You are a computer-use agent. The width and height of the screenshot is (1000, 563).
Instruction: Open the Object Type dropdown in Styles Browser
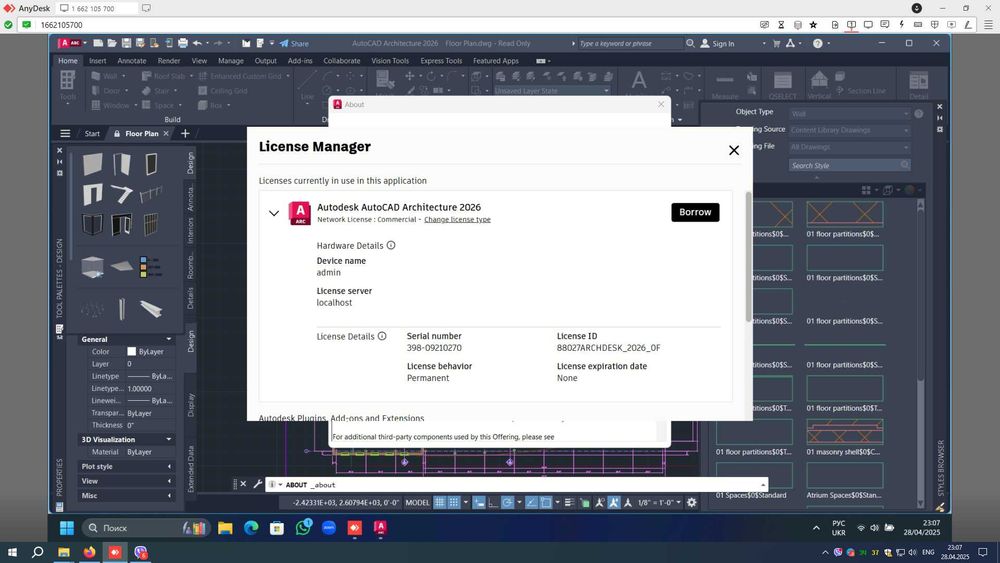(x=849, y=113)
